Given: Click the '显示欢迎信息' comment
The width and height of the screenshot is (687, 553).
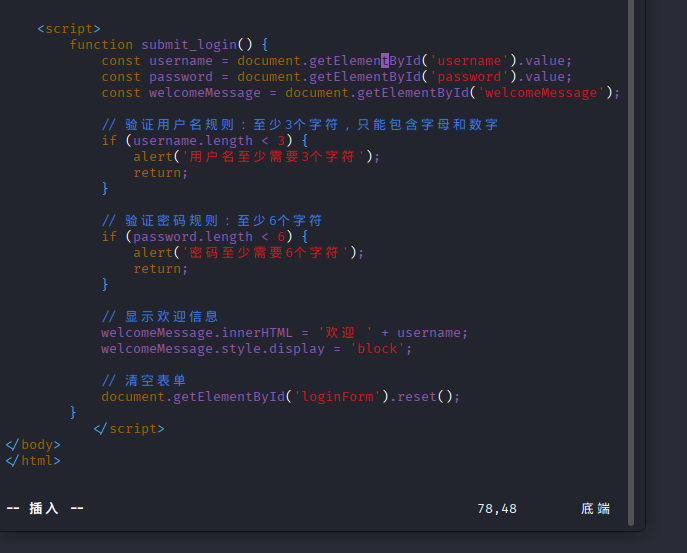Looking at the screenshot, I should (160, 317).
